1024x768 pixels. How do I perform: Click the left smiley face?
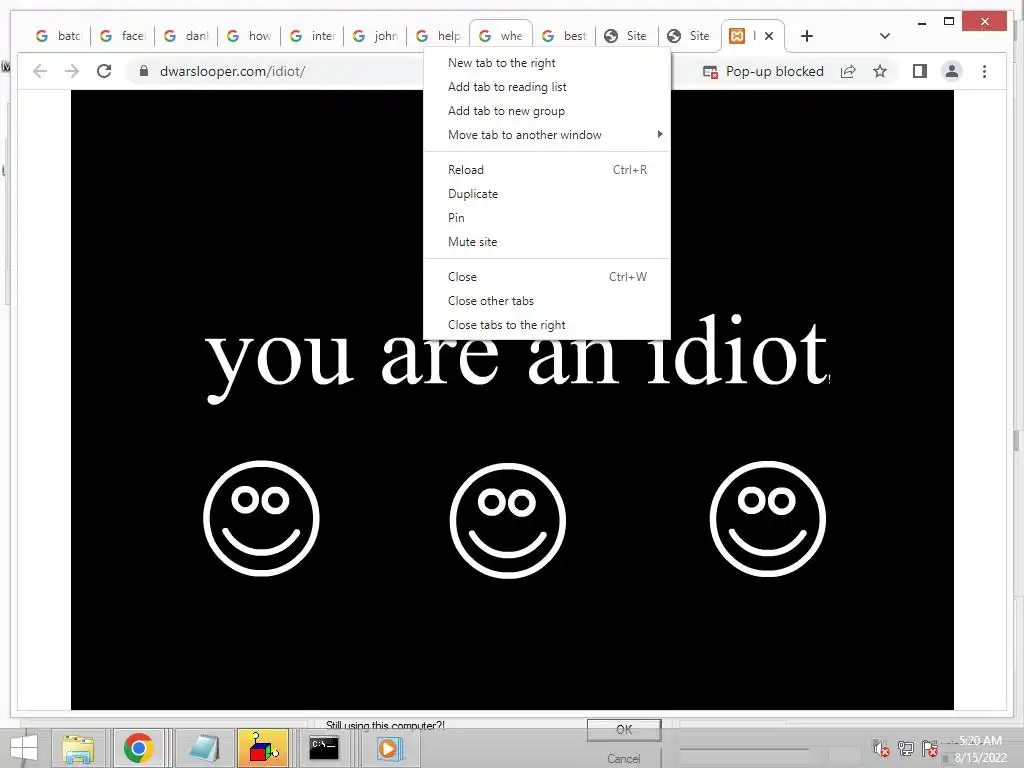tap(261, 519)
